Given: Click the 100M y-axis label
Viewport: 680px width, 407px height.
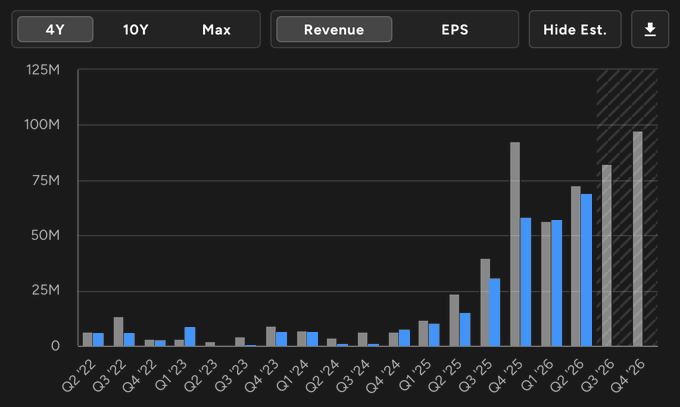Looking at the screenshot, I should [42, 125].
